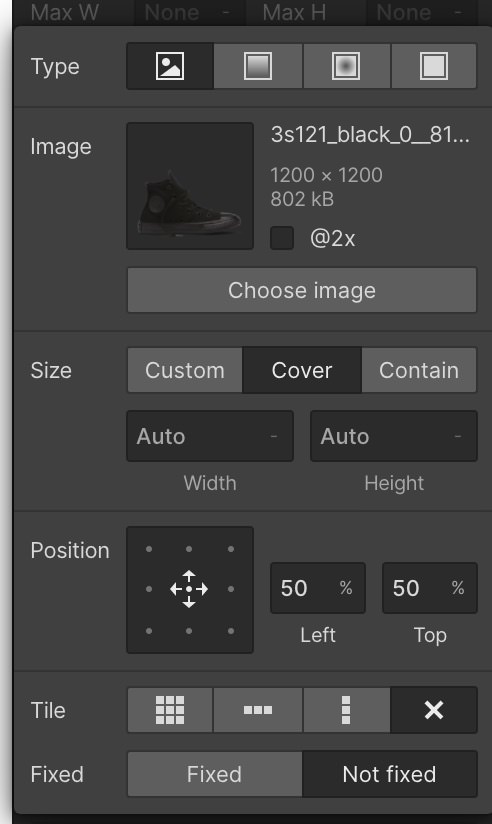Viewport: 492px width, 824px height.
Task: Select the solid color overlay type icon
Action: click(x=434, y=66)
